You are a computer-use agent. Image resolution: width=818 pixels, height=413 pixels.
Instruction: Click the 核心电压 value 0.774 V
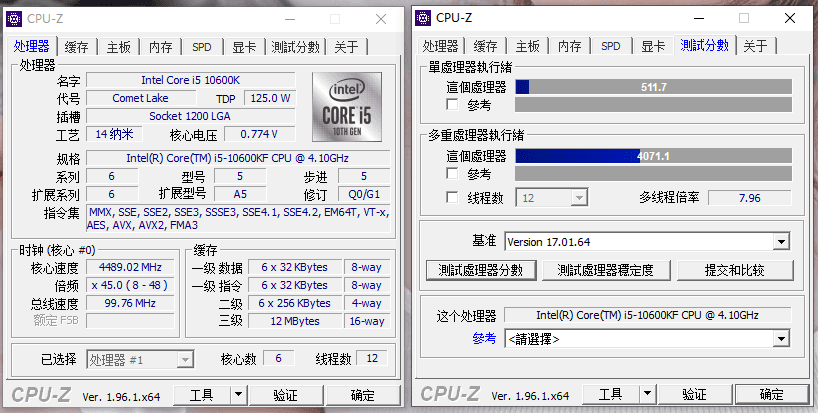[x=259, y=134]
